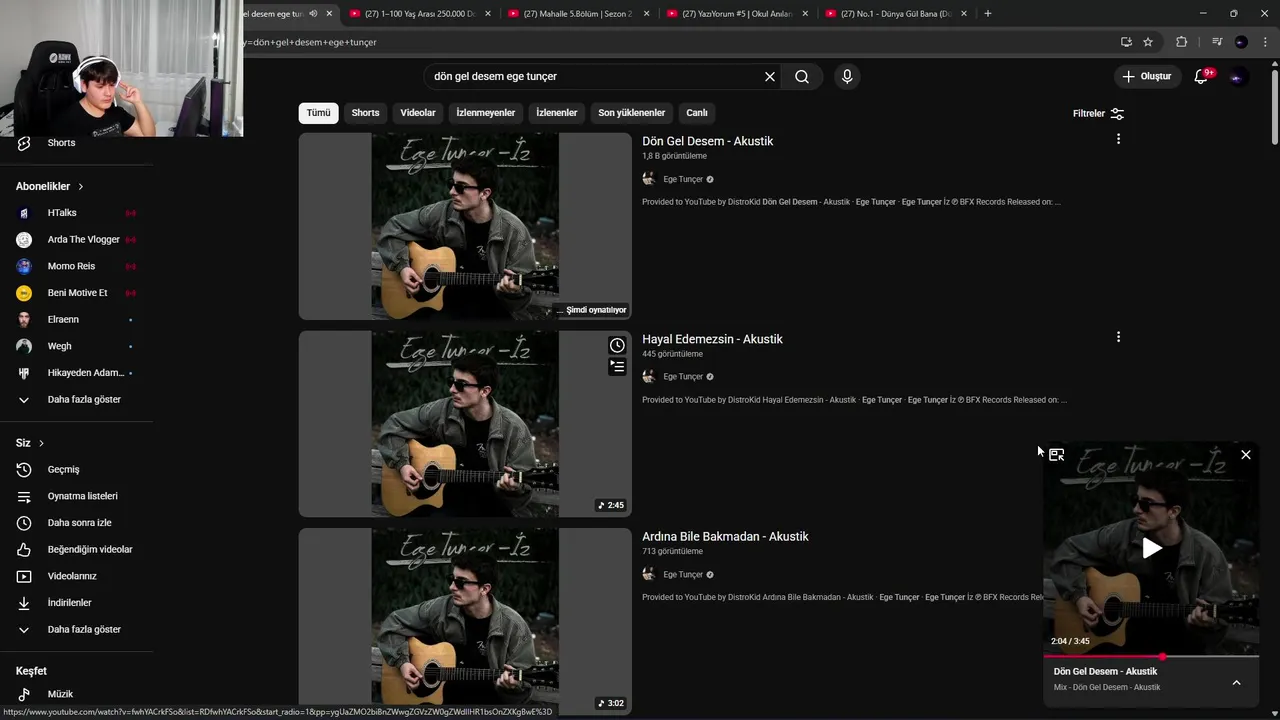Clear the search box with the X icon
The image size is (1280, 720).
coord(770,76)
